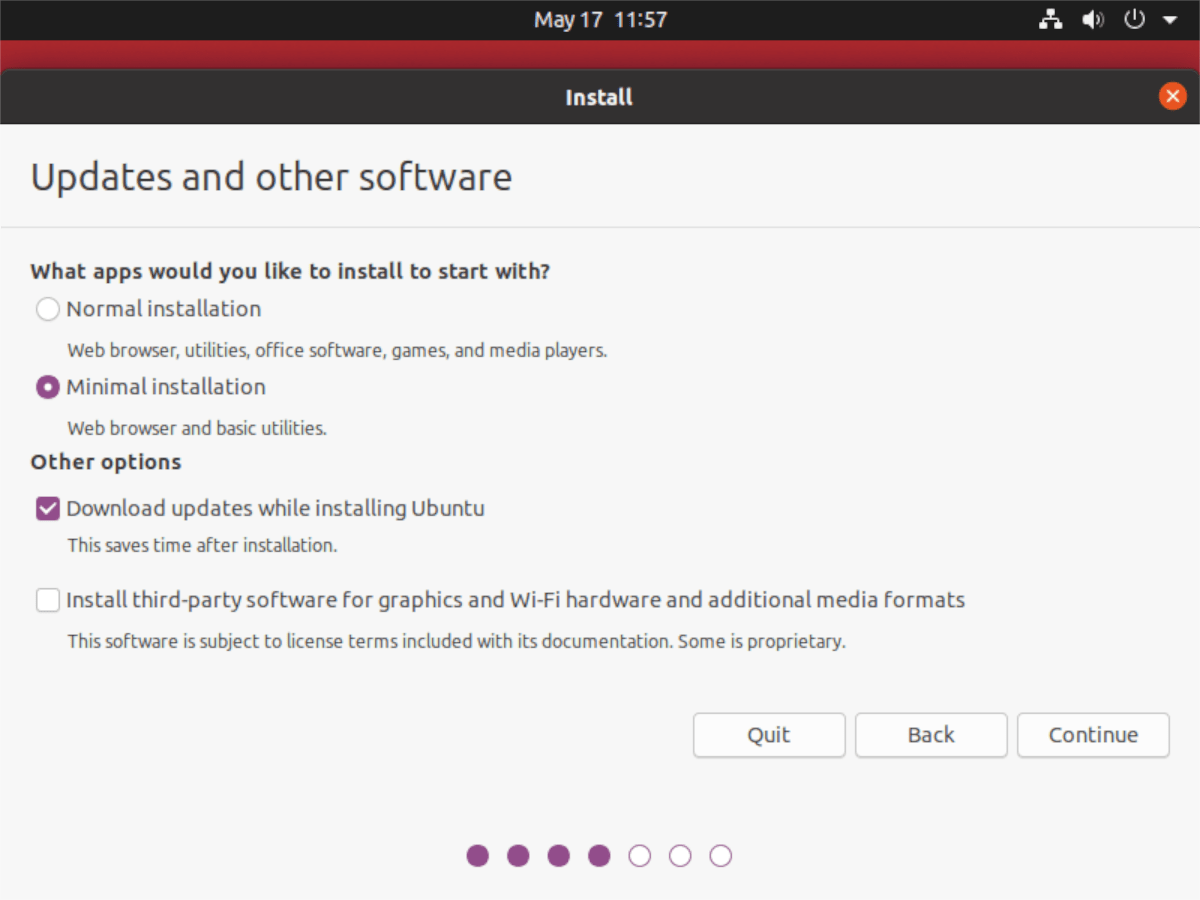Expand the system status dropdown arrow

pos(1170,19)
